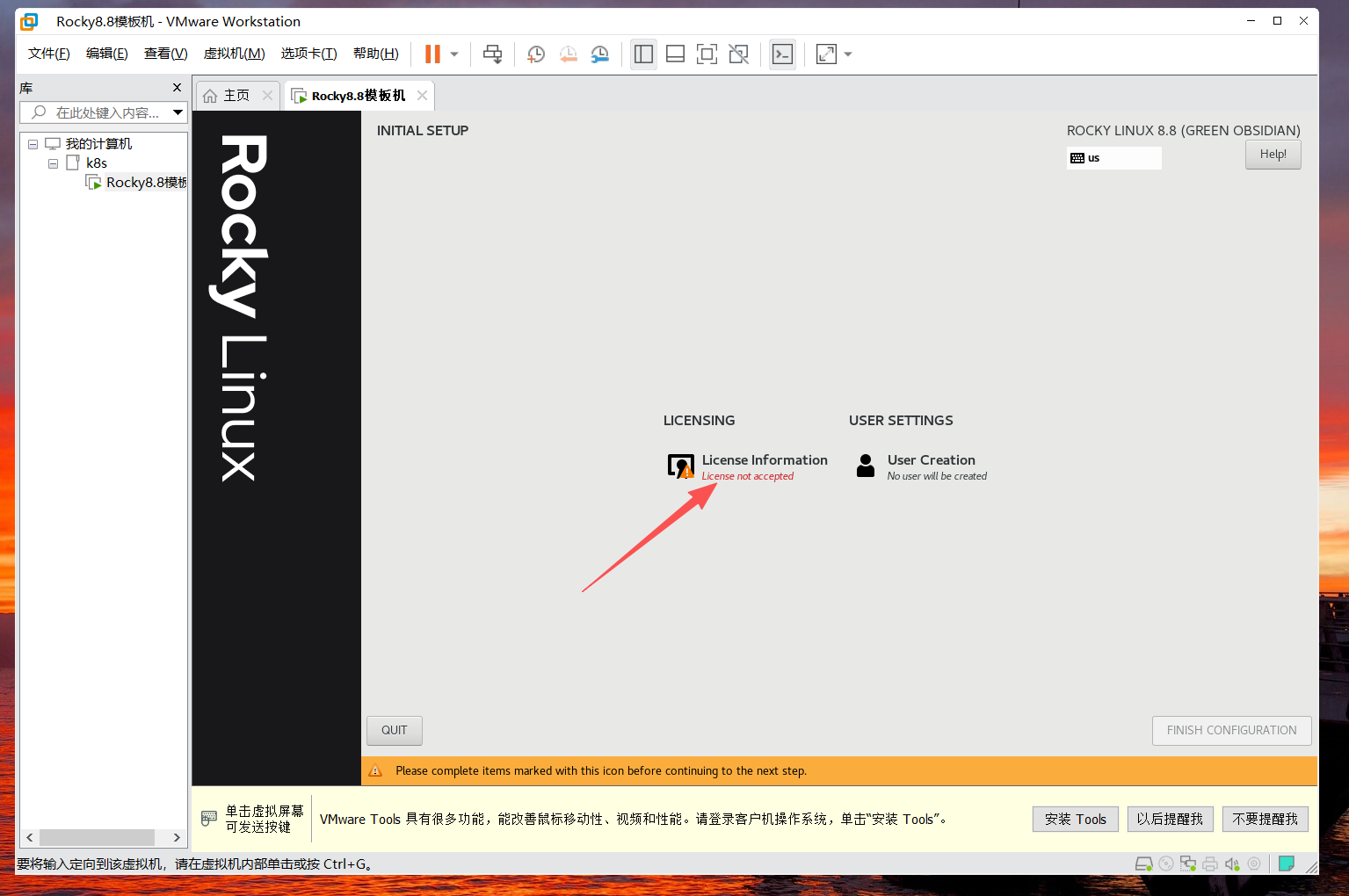Send Ctrl+Alt+Del to the virtual machine
The height and width of the screenshot is (896, 1349).
(x=493, y=54)
